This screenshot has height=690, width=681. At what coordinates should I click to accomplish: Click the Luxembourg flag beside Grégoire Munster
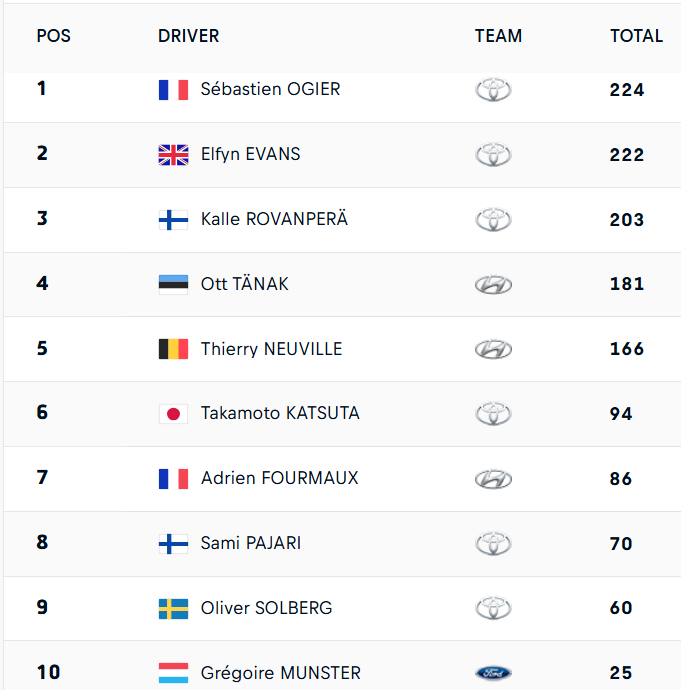tap(173, 674)
